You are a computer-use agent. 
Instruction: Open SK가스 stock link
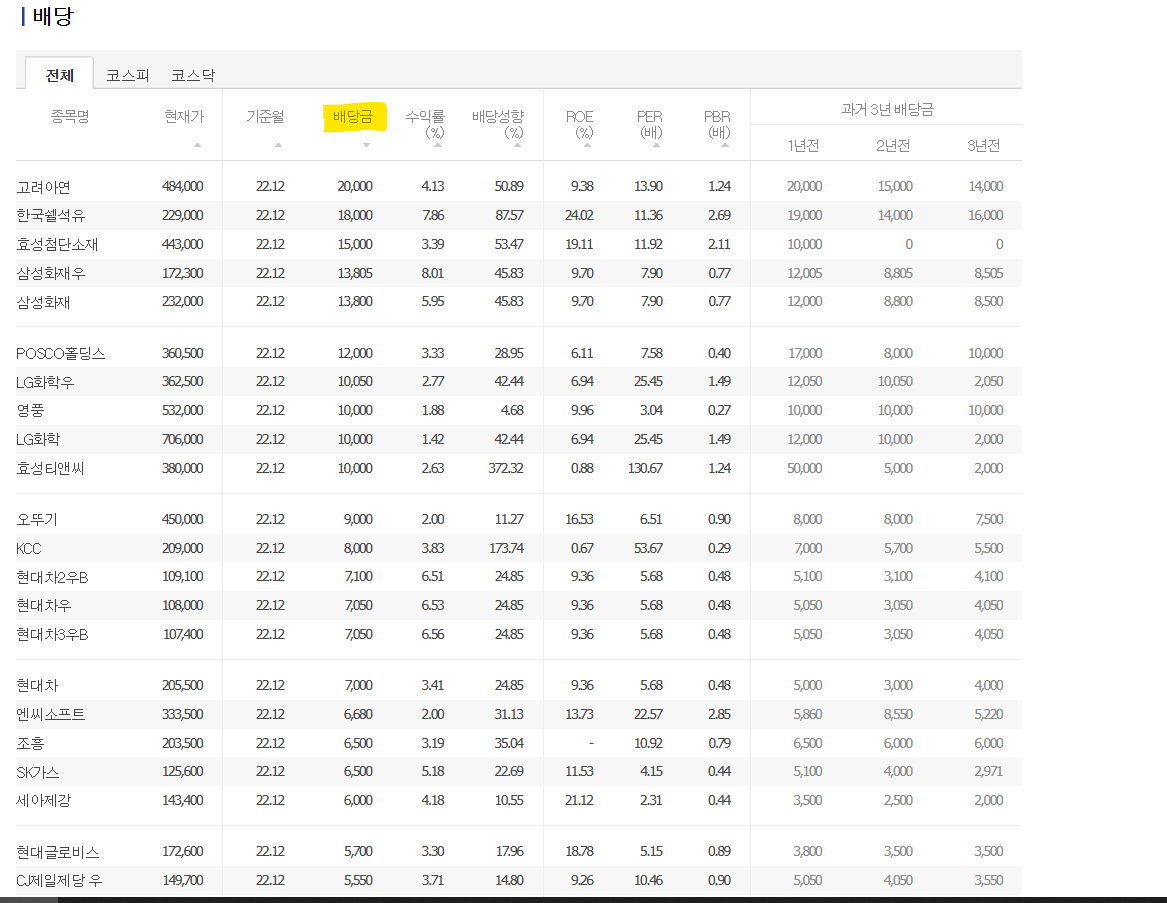38,772
